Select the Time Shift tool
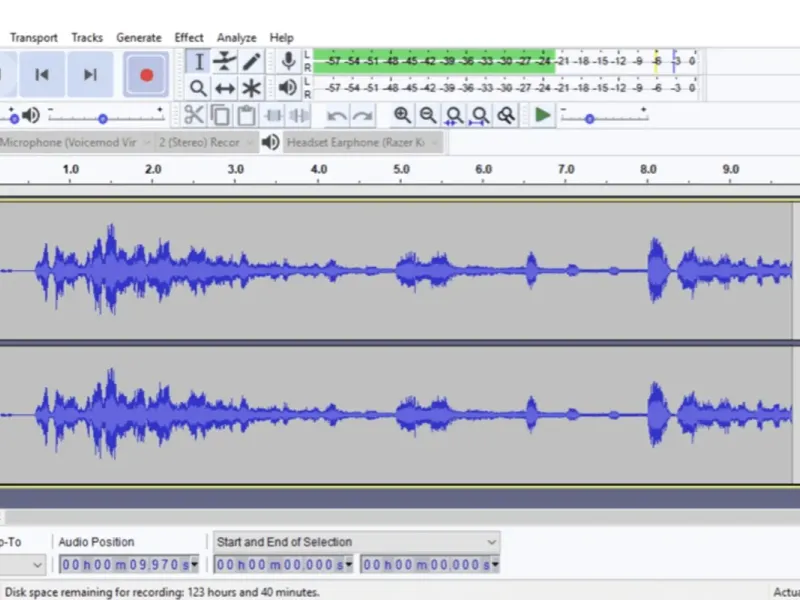Viewport: 800px width, 600px height. coord(224,88)
